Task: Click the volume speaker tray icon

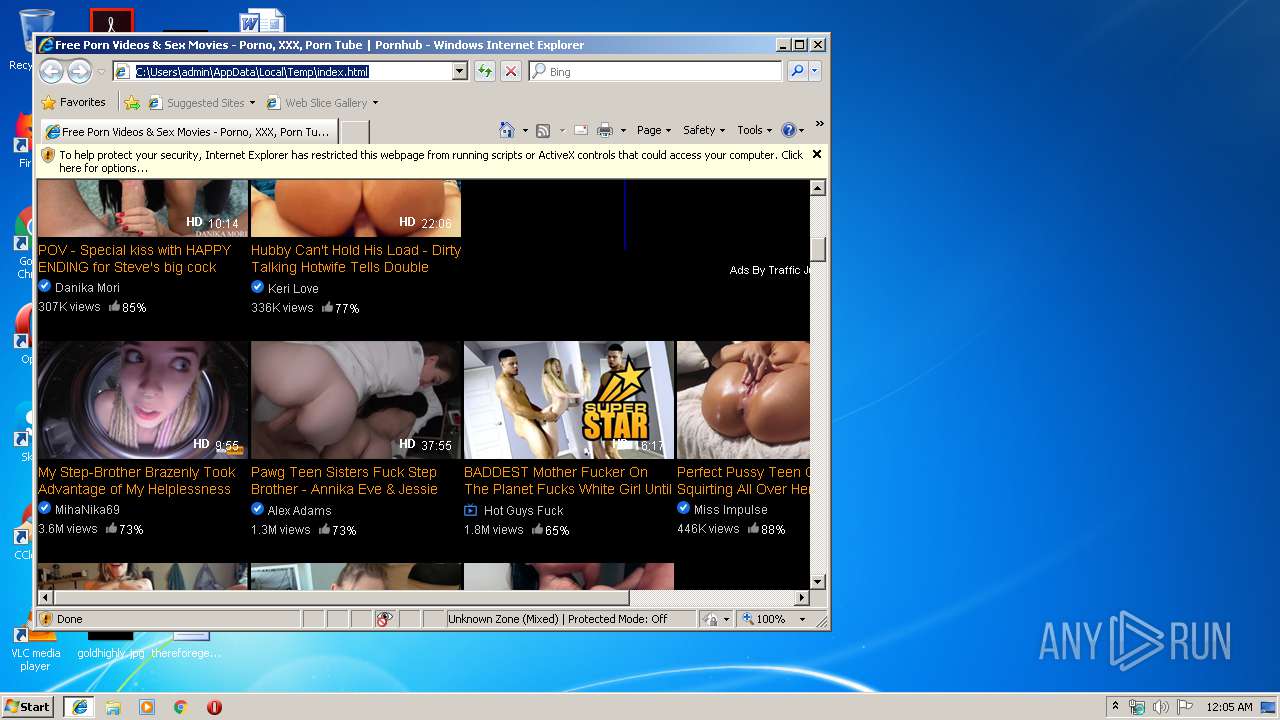Action: pos(1161,707)
